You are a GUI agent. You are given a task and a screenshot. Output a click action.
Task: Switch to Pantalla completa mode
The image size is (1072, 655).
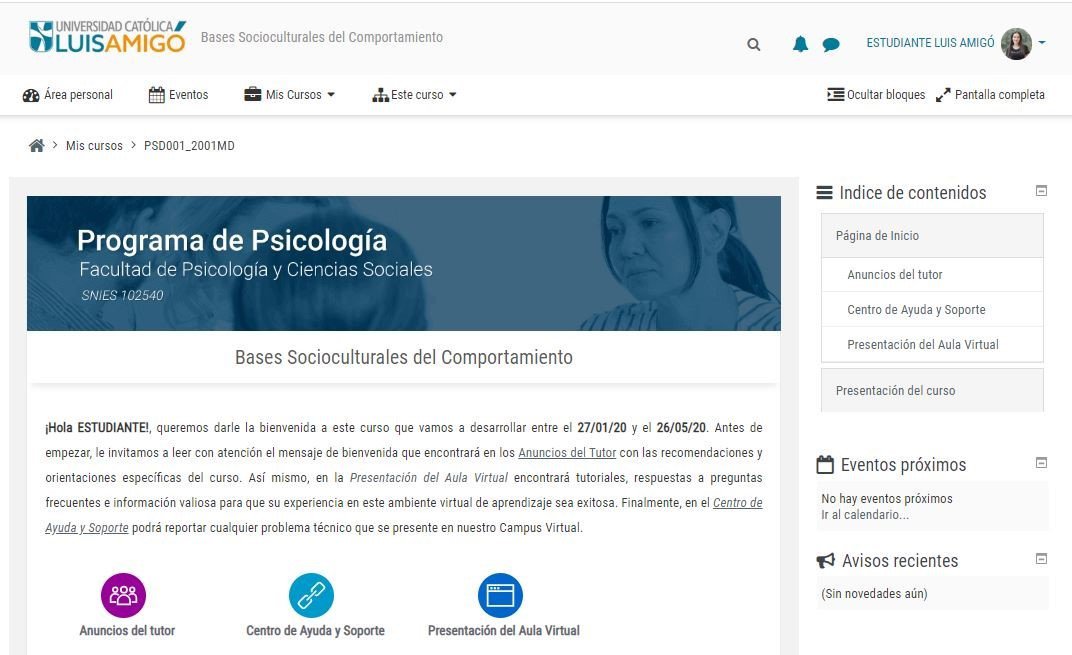[990, 95]
